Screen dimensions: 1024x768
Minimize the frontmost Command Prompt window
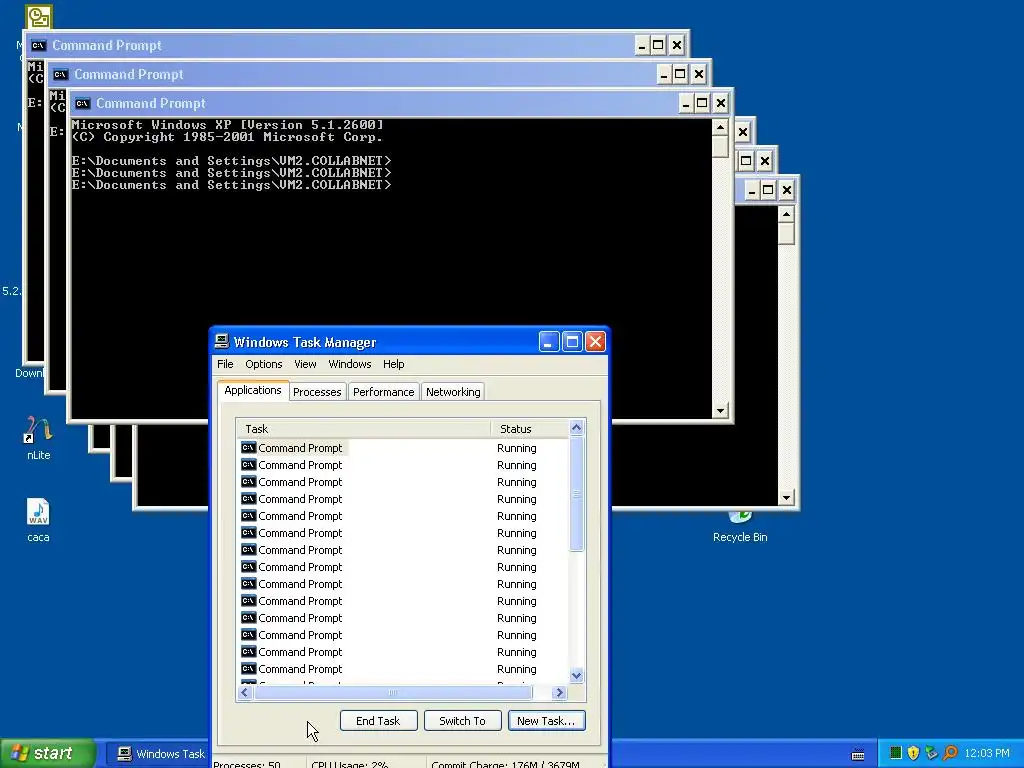[686, 103]
